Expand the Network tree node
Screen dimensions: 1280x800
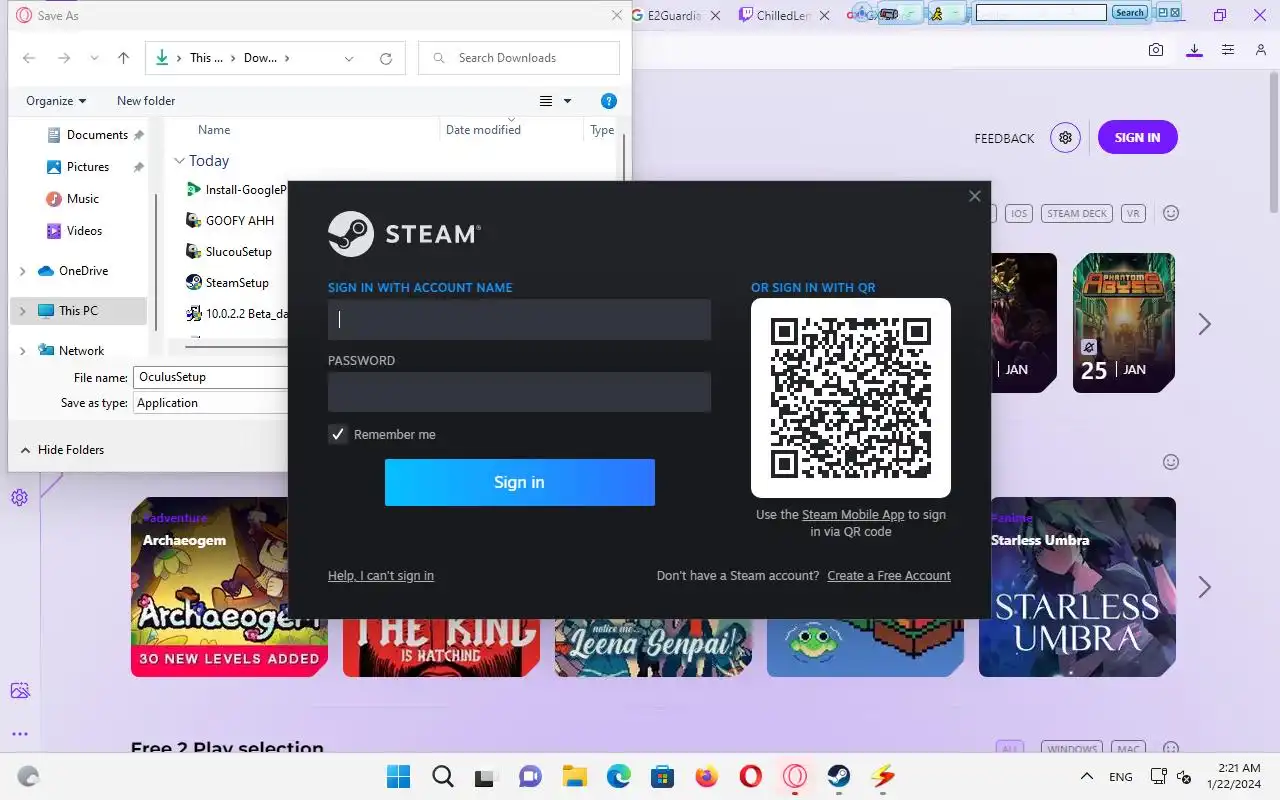coord(23,351)
